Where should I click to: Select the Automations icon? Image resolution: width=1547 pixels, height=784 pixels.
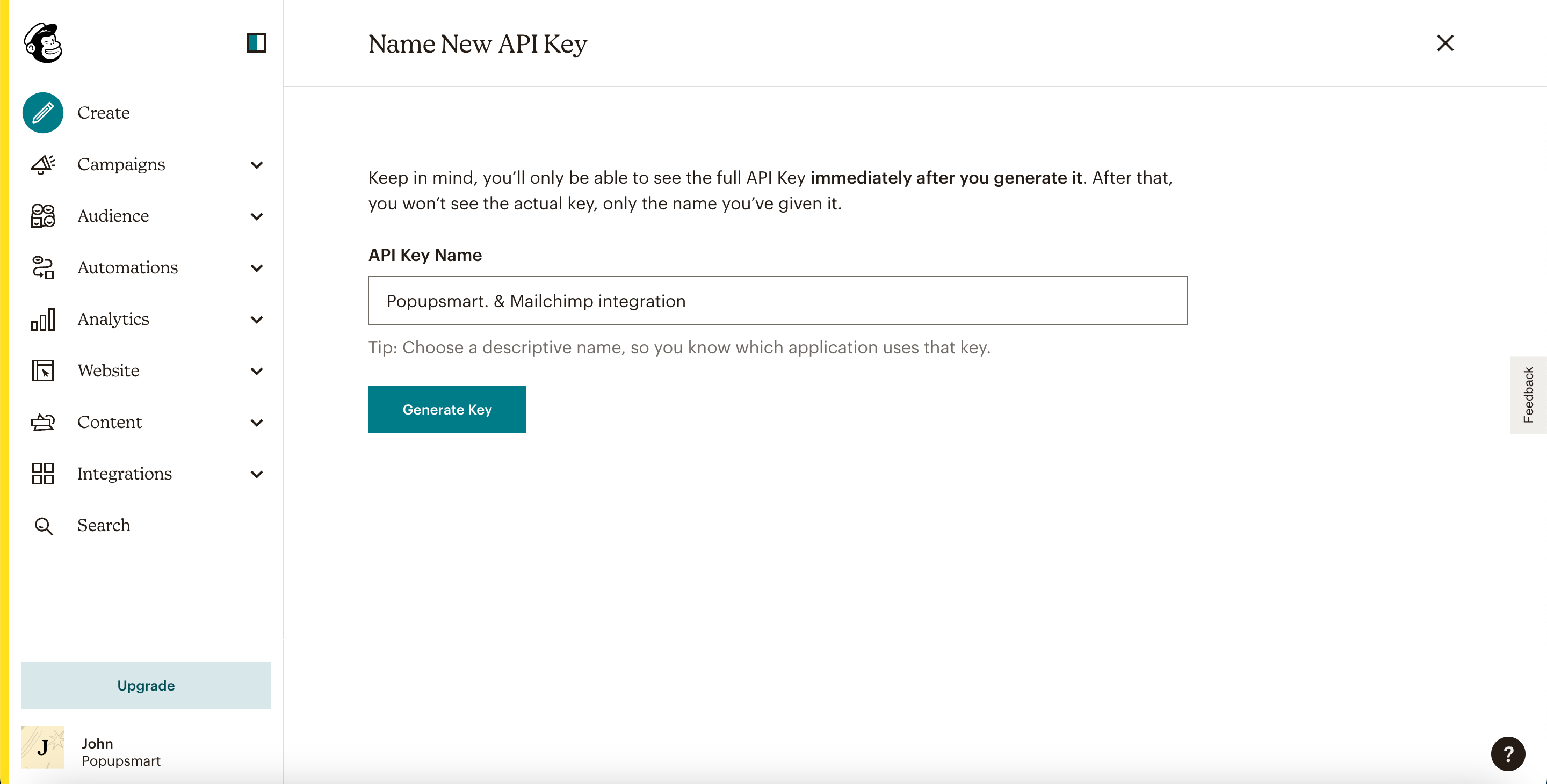pos(42,267)
